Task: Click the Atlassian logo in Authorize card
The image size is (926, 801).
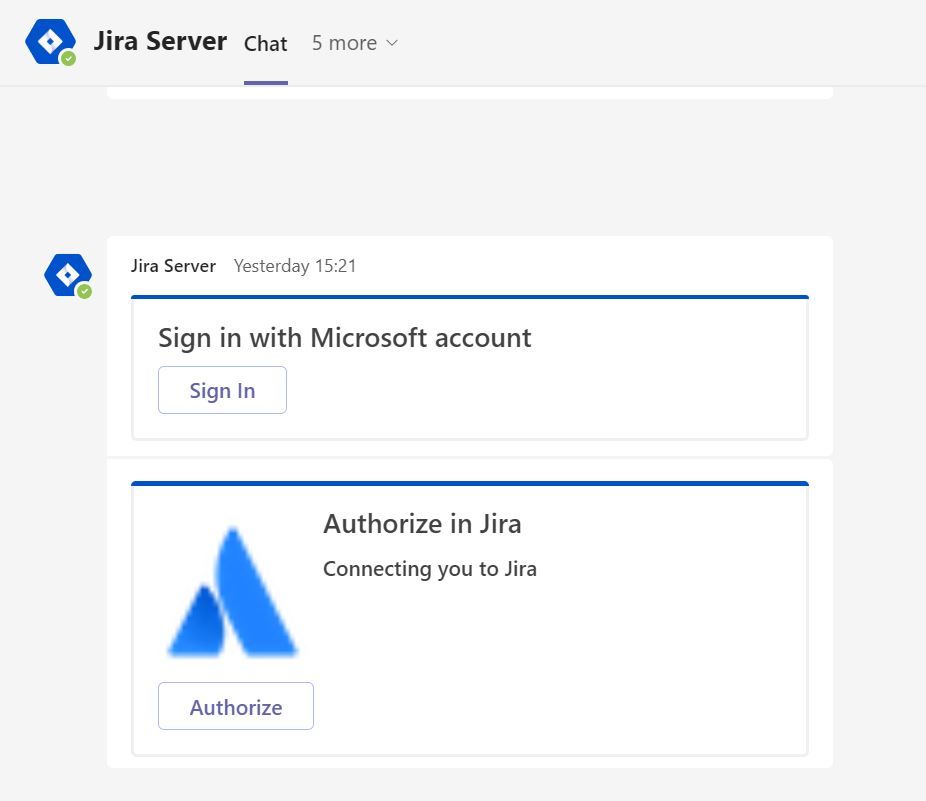Action: (232, 593)
